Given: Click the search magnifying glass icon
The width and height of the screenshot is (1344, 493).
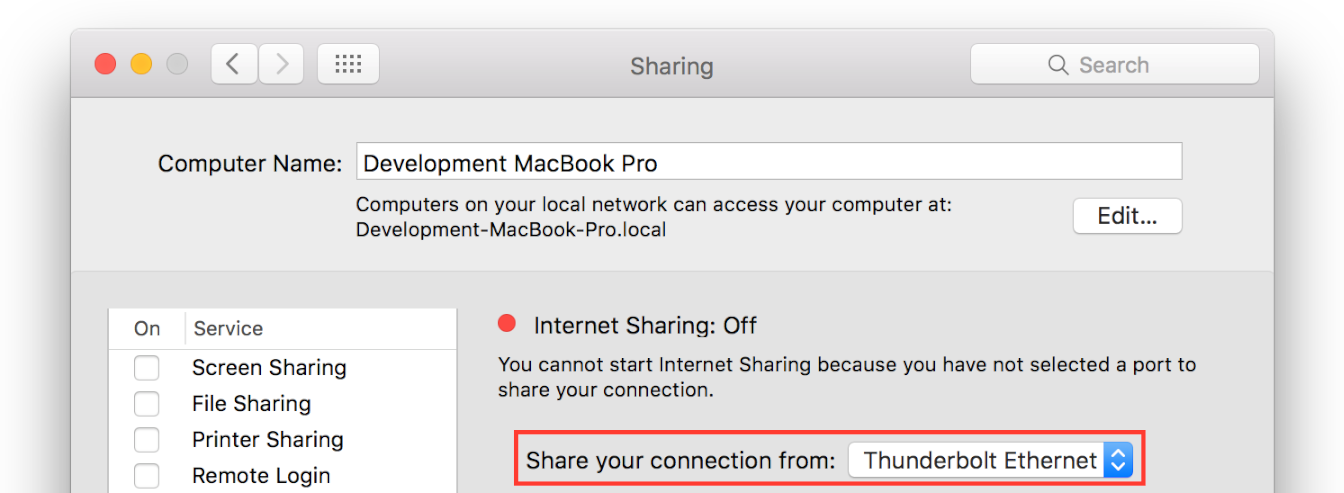Looking at the screenshot, I should click(1058, 65).
